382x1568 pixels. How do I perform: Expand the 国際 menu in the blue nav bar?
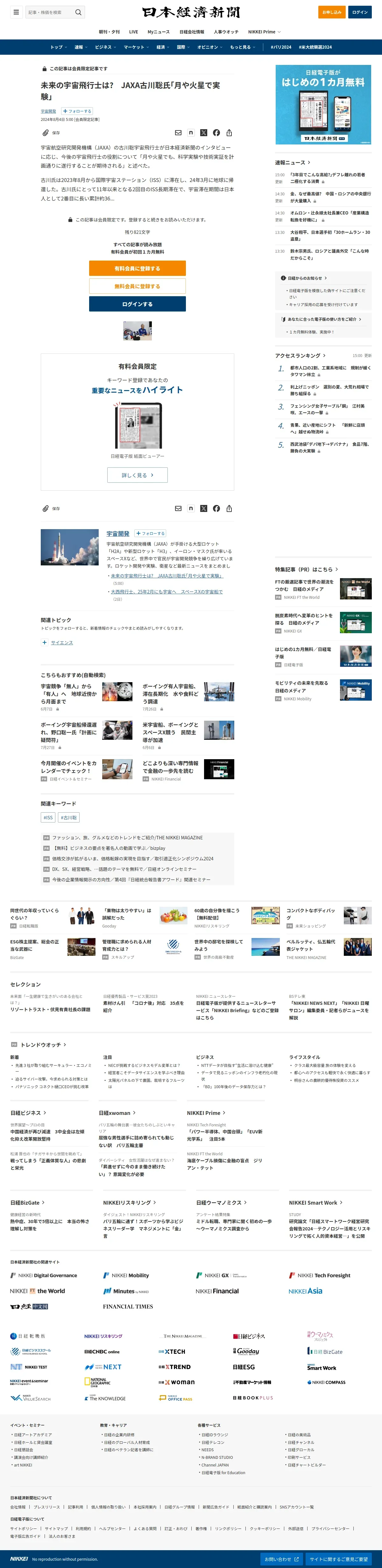(183, 47)
